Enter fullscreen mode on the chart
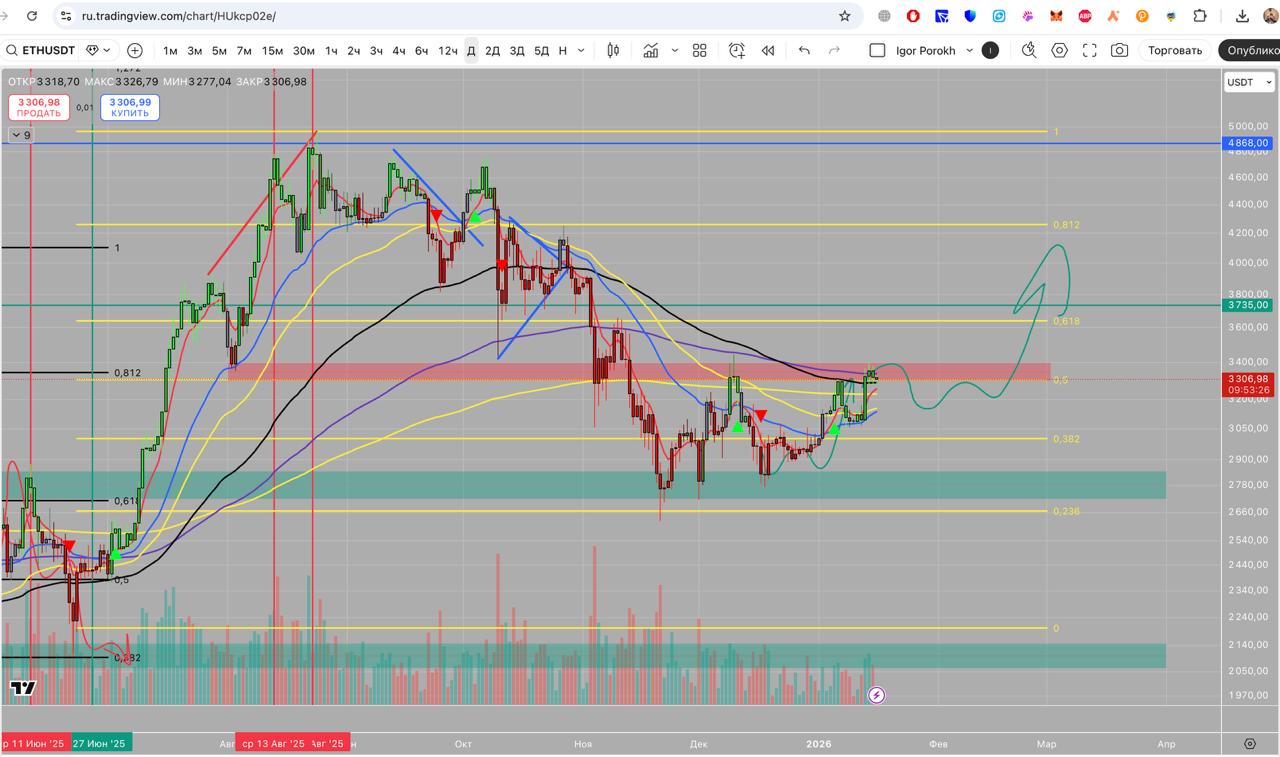1280x757 pixels. [1090, 51]
